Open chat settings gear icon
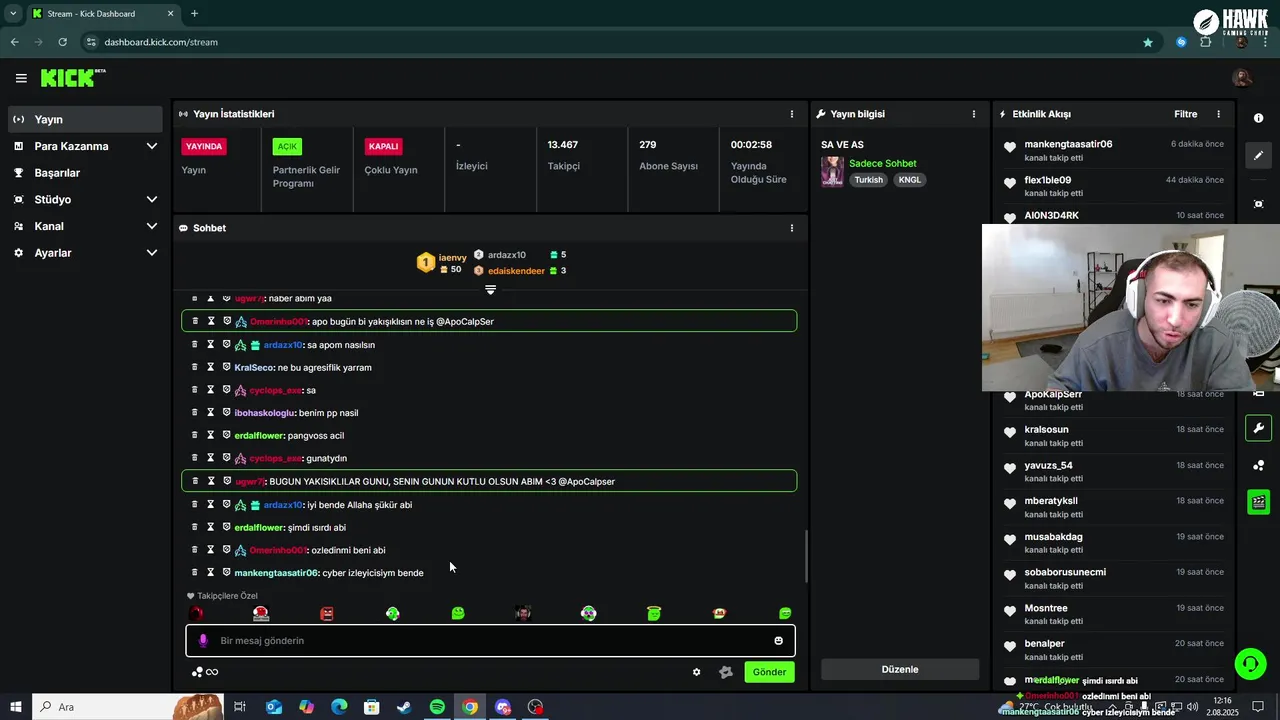Screen dimensions: 1280x720 [x=697, y=672]
